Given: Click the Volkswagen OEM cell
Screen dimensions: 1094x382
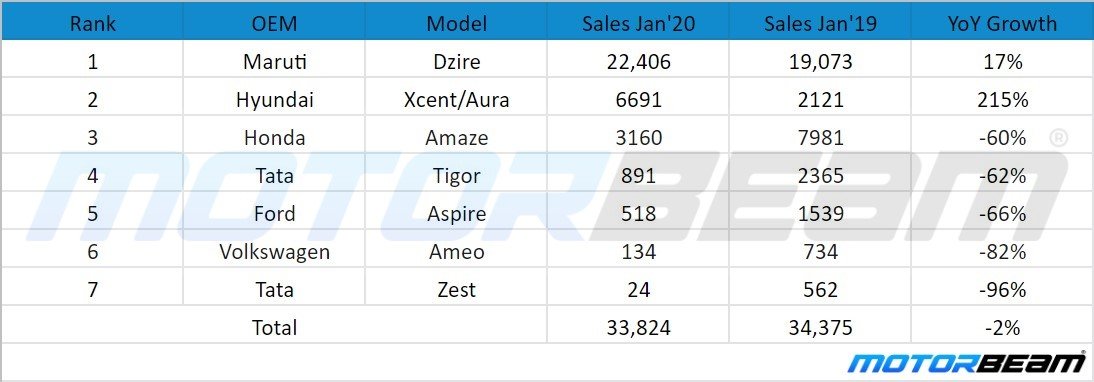Looking at the screenshot, I should [x=274, y=252].
